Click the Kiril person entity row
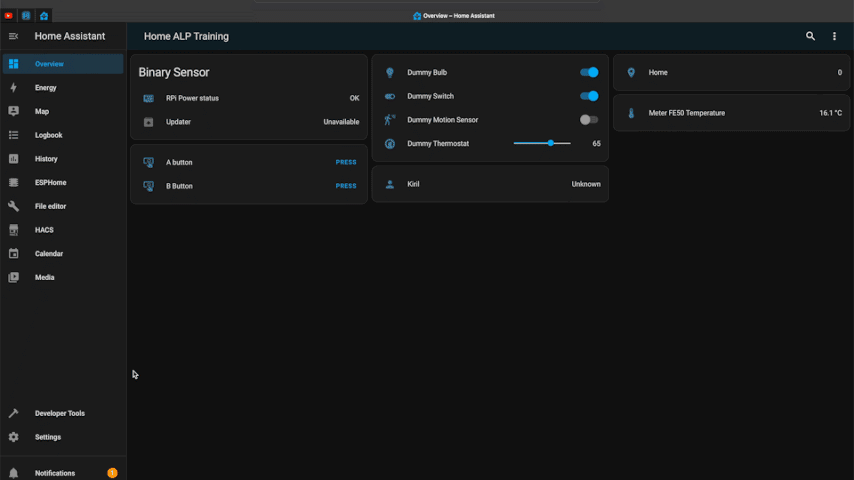 (490, 184)
